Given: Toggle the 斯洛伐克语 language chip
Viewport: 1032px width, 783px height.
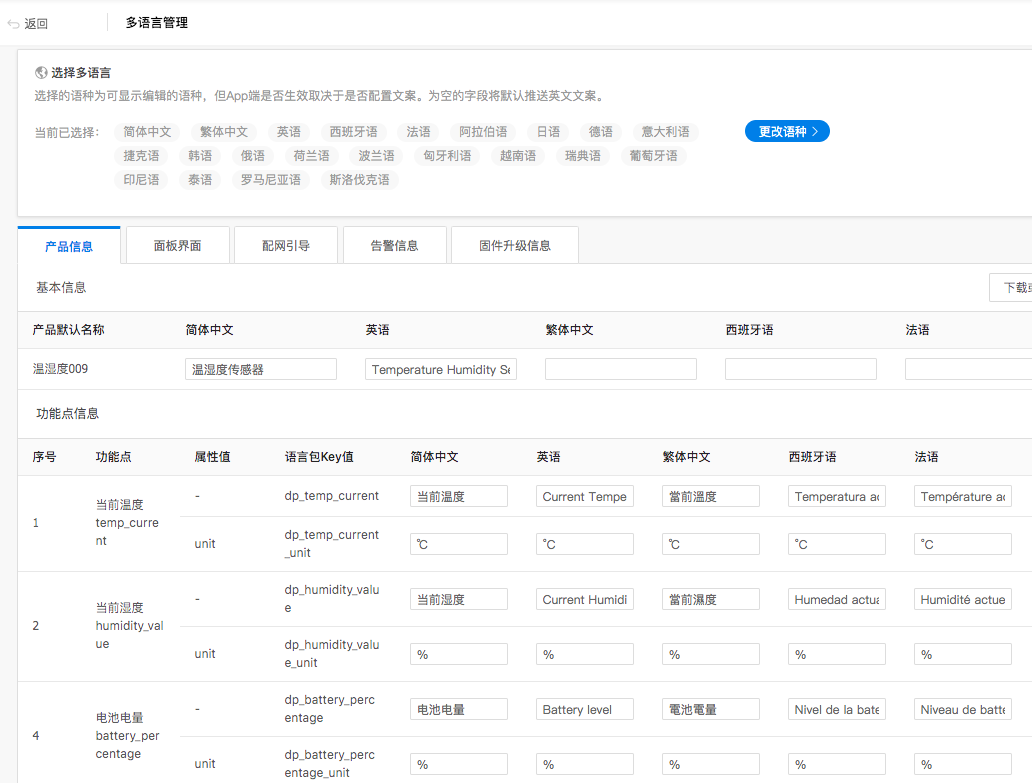Looking at the screenshot, I should (359, 180).
